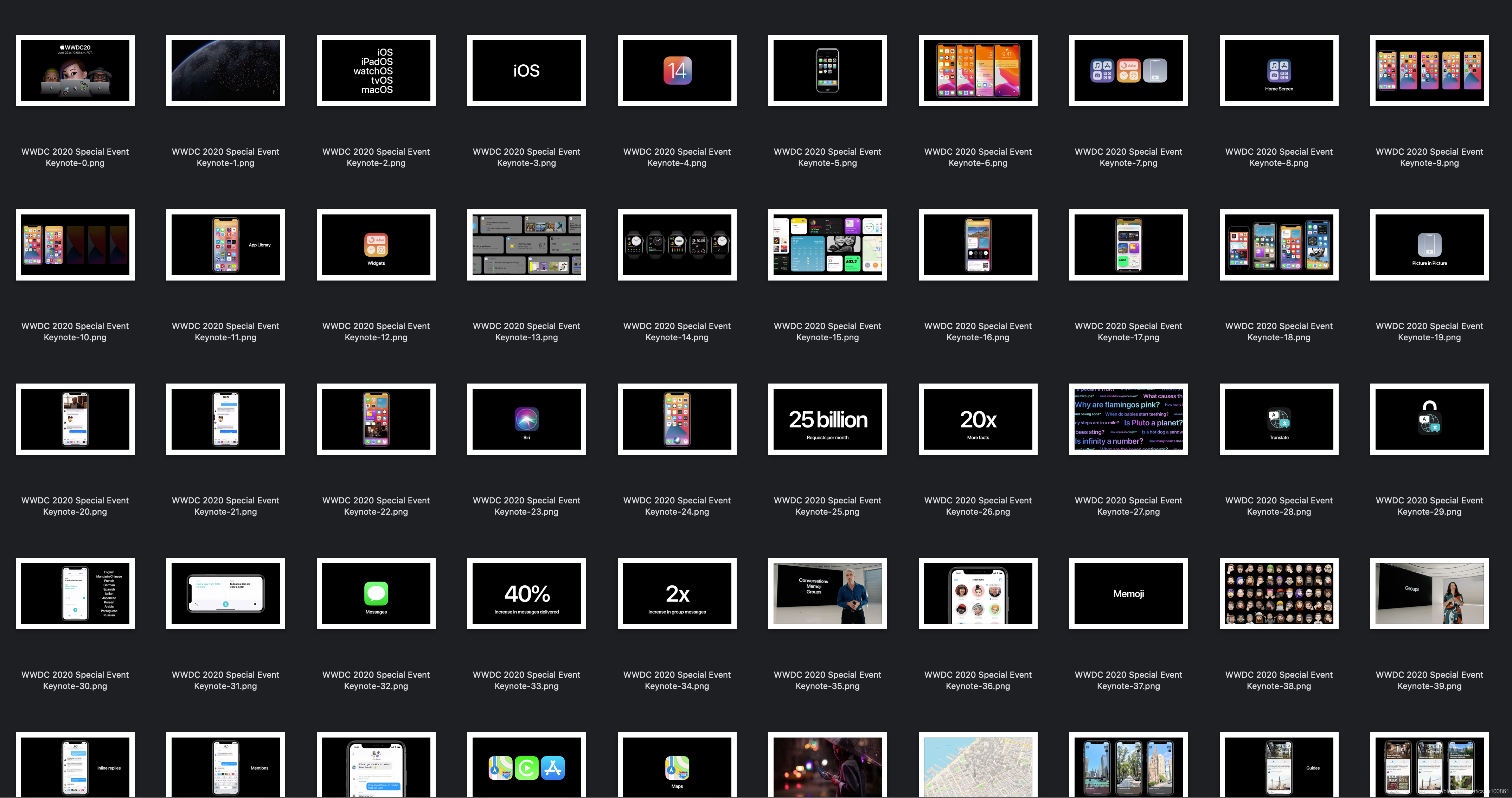Select the Keynote-12.png Widgets thumbnail

point(376,245)
